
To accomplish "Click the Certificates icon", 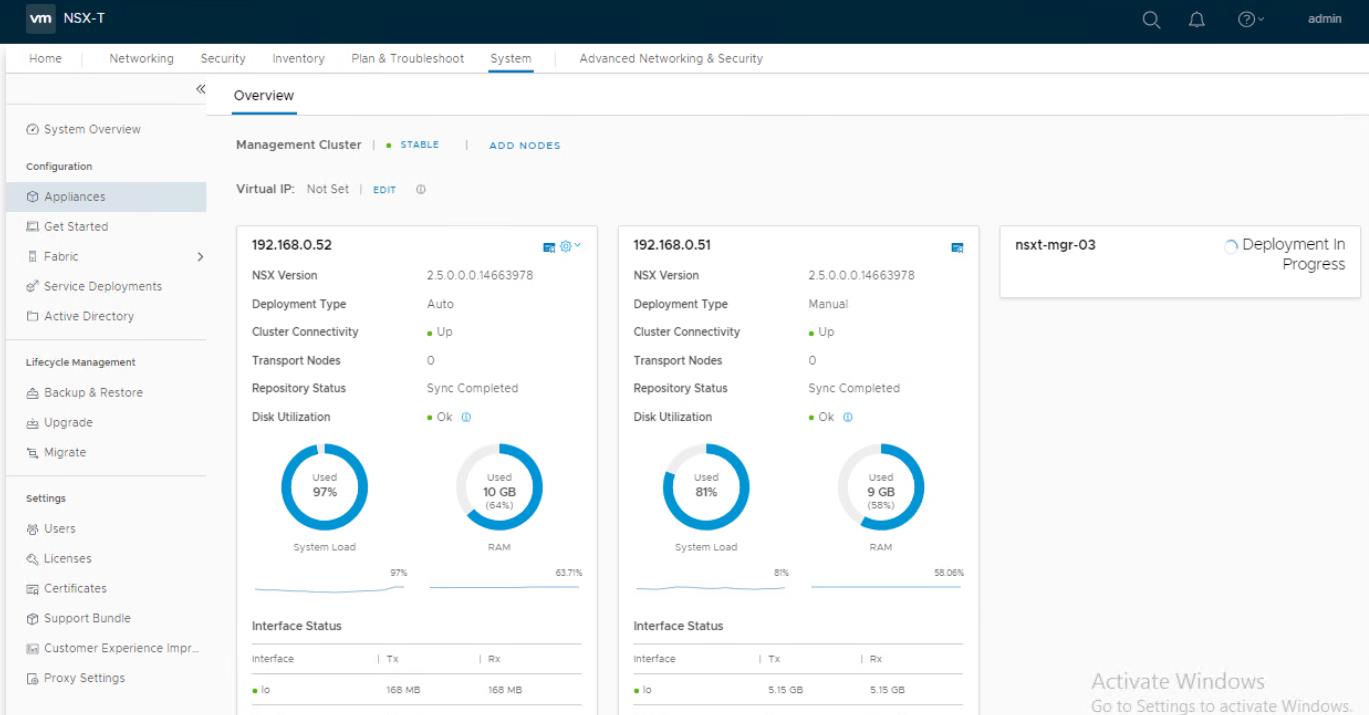I will click(x=33, y=589).
